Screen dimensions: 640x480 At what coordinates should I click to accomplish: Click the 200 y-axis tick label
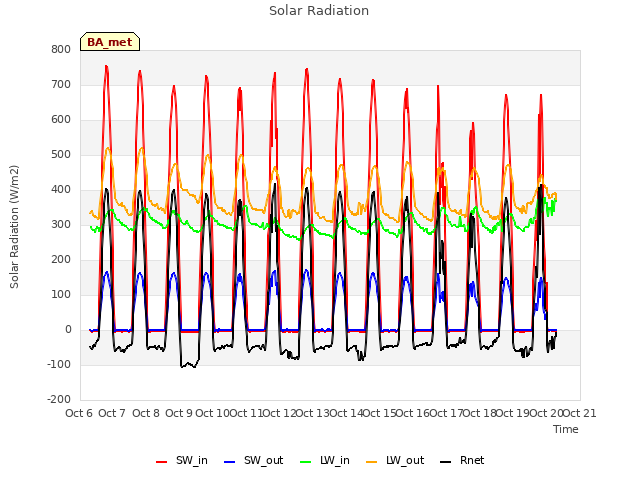click(61, 260)
